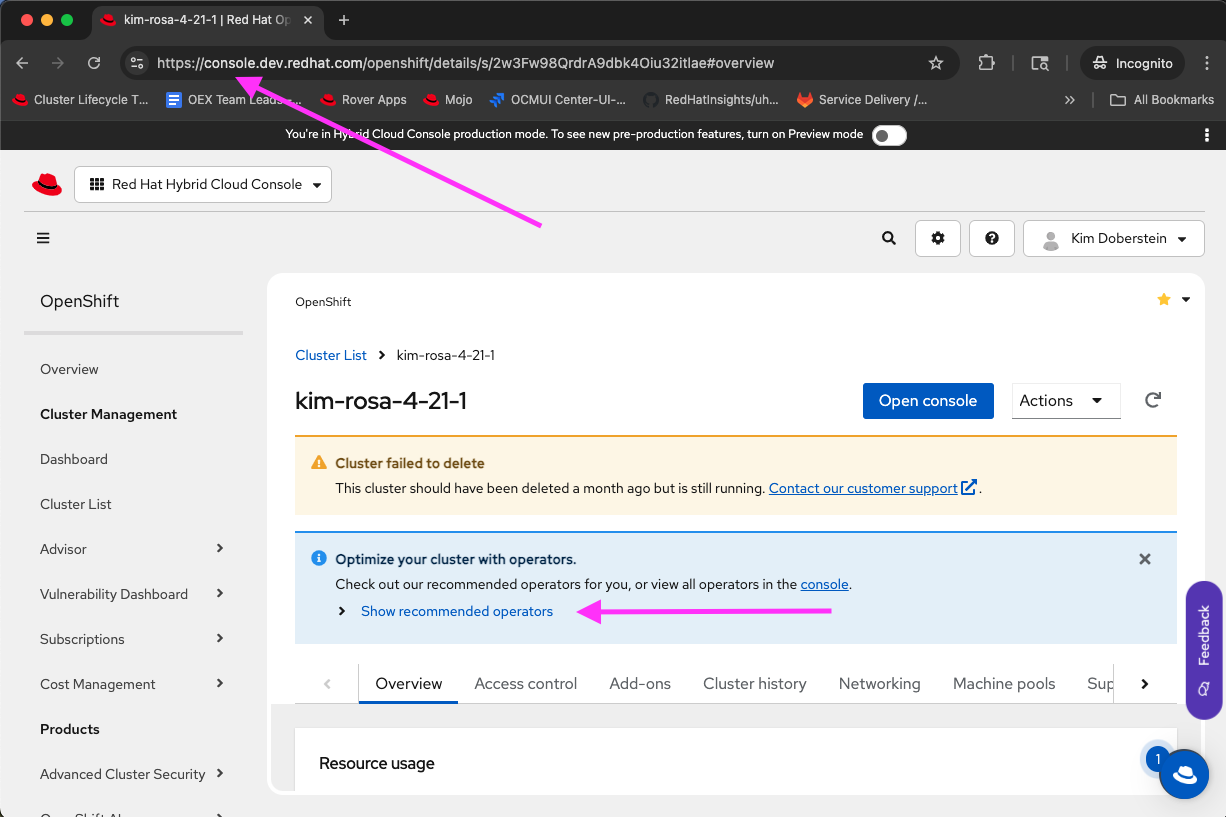
Task: Expand the Subscriptions sidebar section
Action: pyautogui.click(x=132, y=639)
